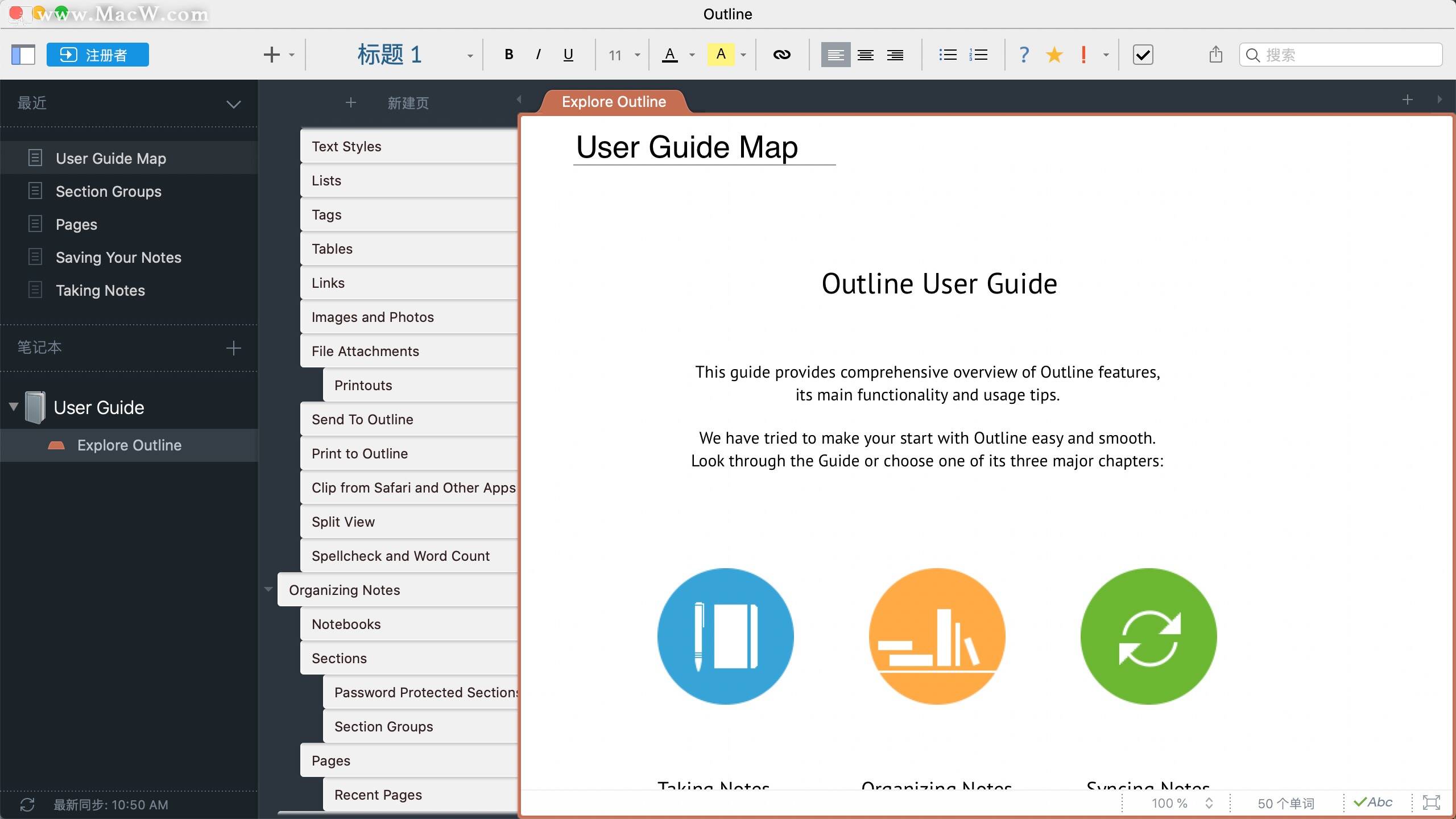Image resolution: width=1456 pixels, height=819 pixels.
Task: Toggle underline formatting
Action: click(x=568, y=55)
